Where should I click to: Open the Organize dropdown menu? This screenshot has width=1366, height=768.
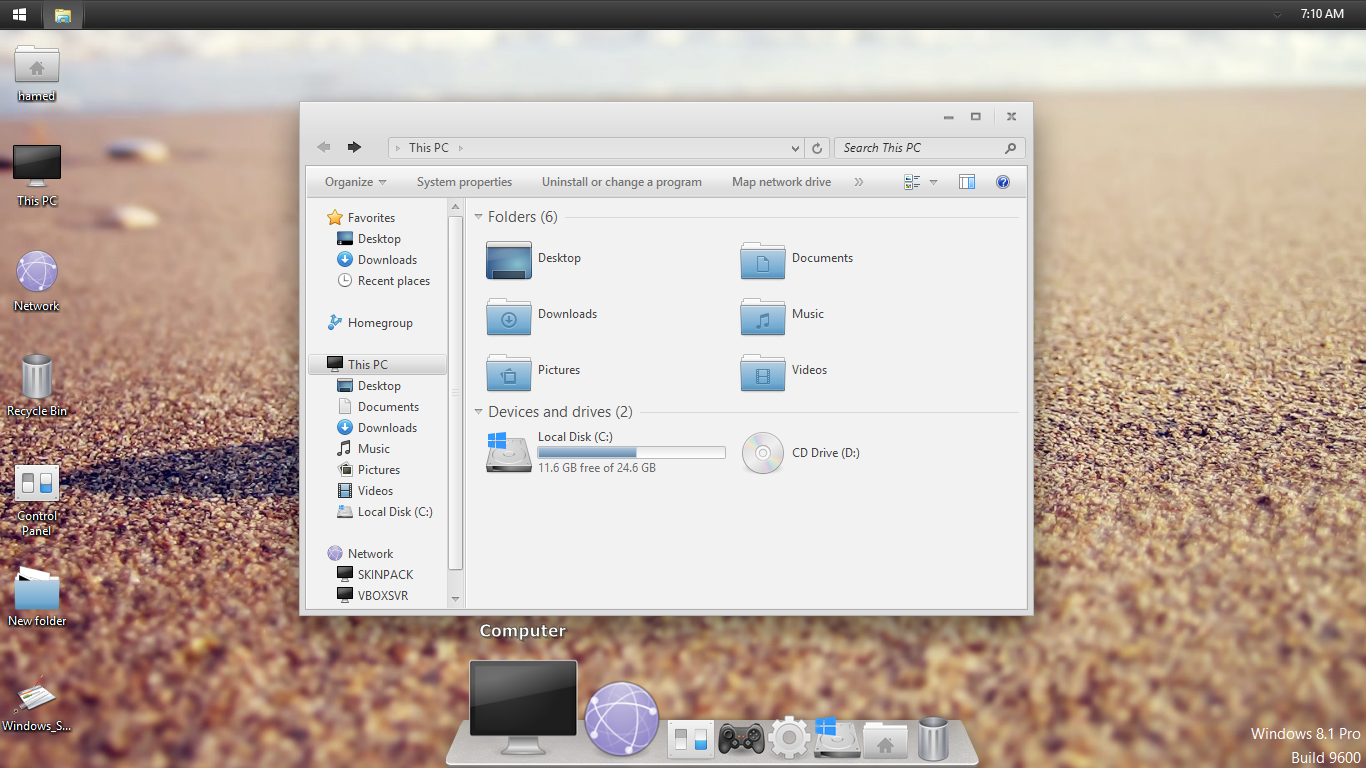click(x=355, y=182)
